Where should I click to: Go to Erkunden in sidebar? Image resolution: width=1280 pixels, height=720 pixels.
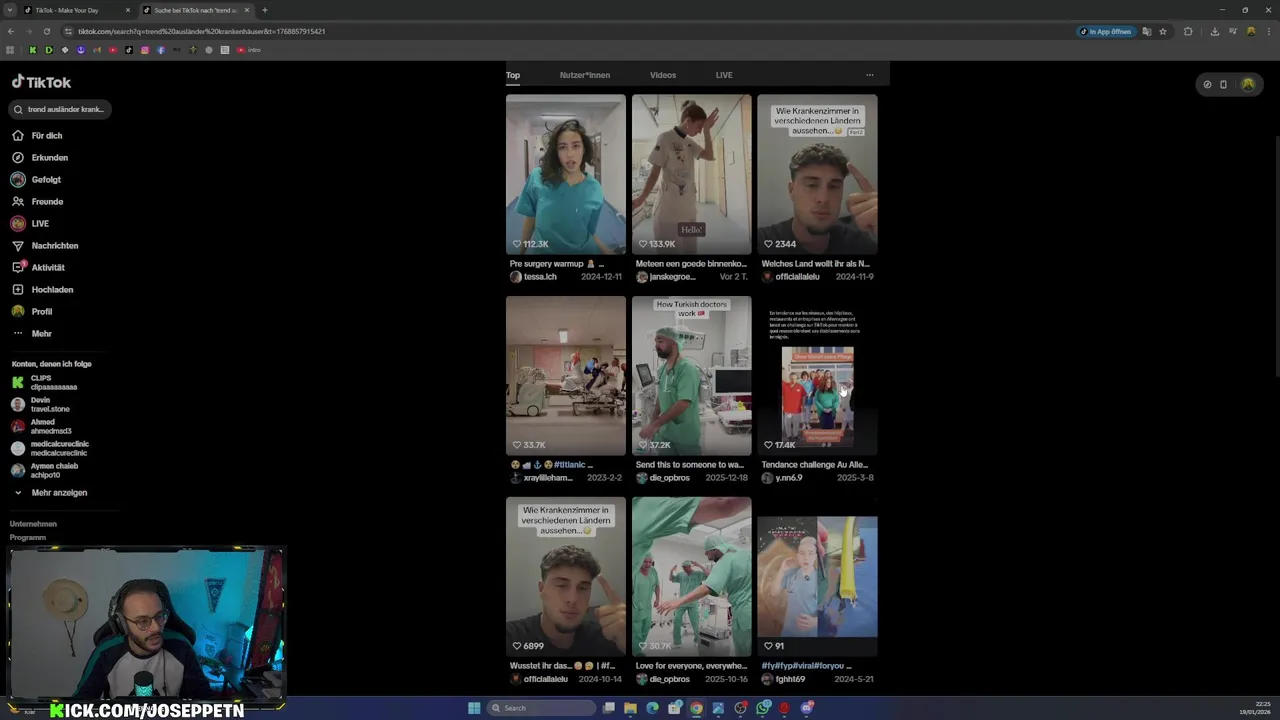(x=40, y=157)
